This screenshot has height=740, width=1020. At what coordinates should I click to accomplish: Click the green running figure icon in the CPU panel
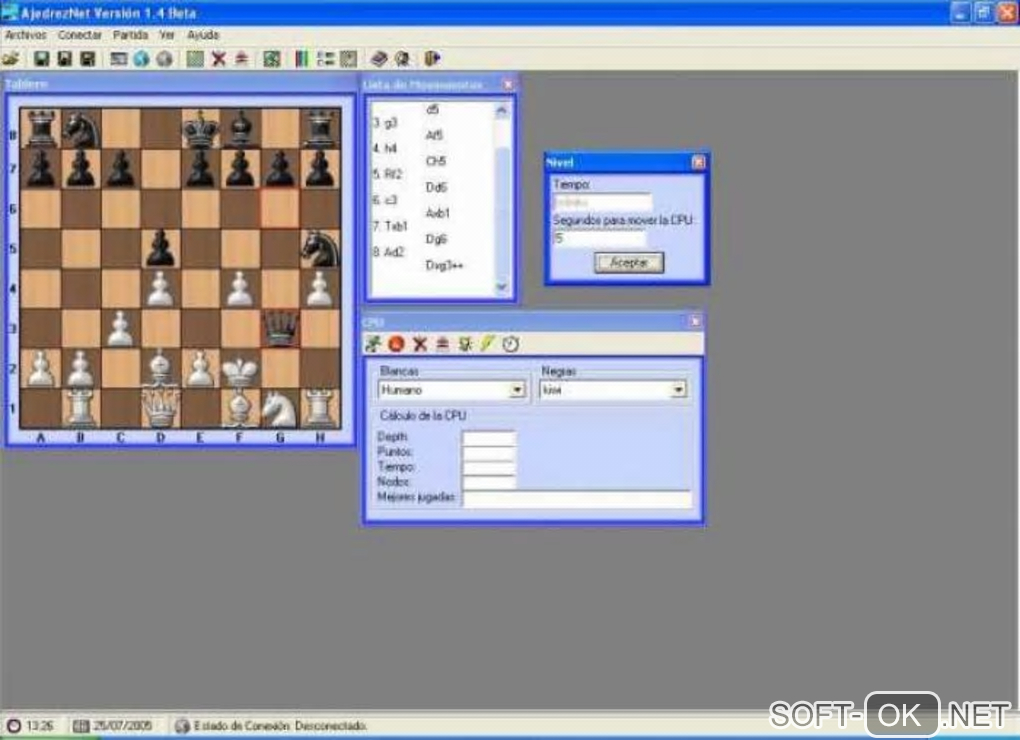[x=373, y=344]
